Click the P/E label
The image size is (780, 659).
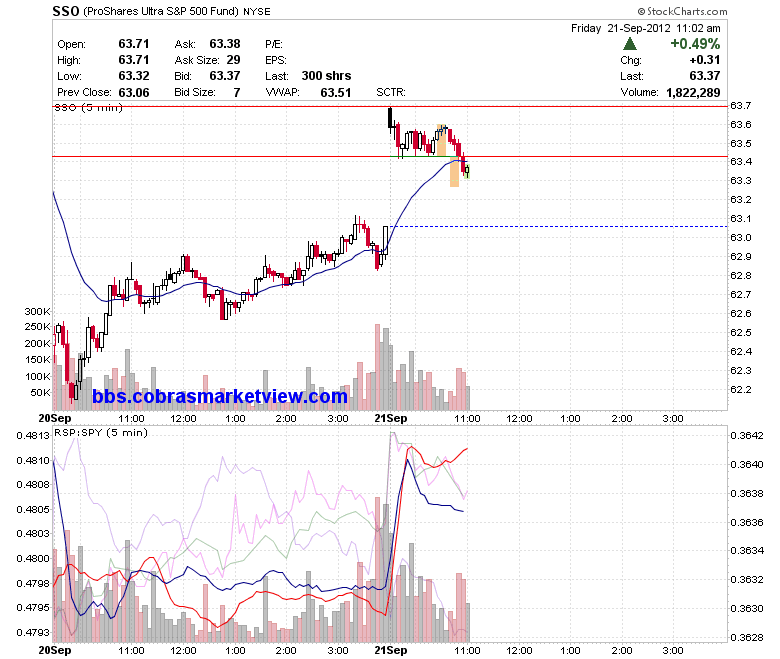[x=274, y=44]
